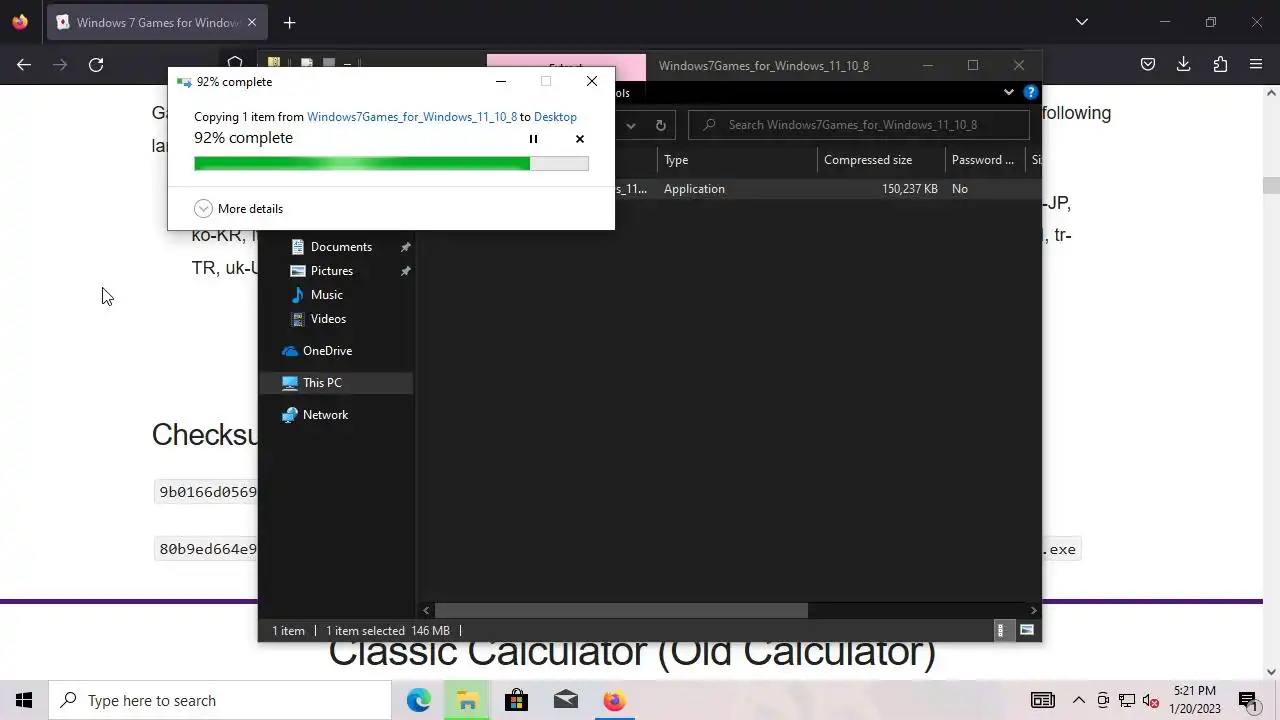Viewport: 1280px width, 720px height.
Task: Sort by the Type column
Action: (737, 160)
